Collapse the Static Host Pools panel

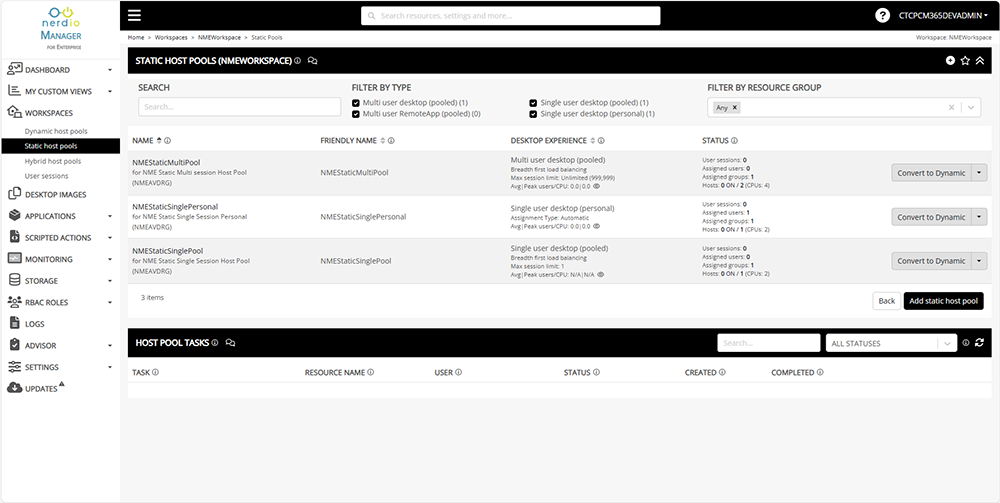(980, 61)
